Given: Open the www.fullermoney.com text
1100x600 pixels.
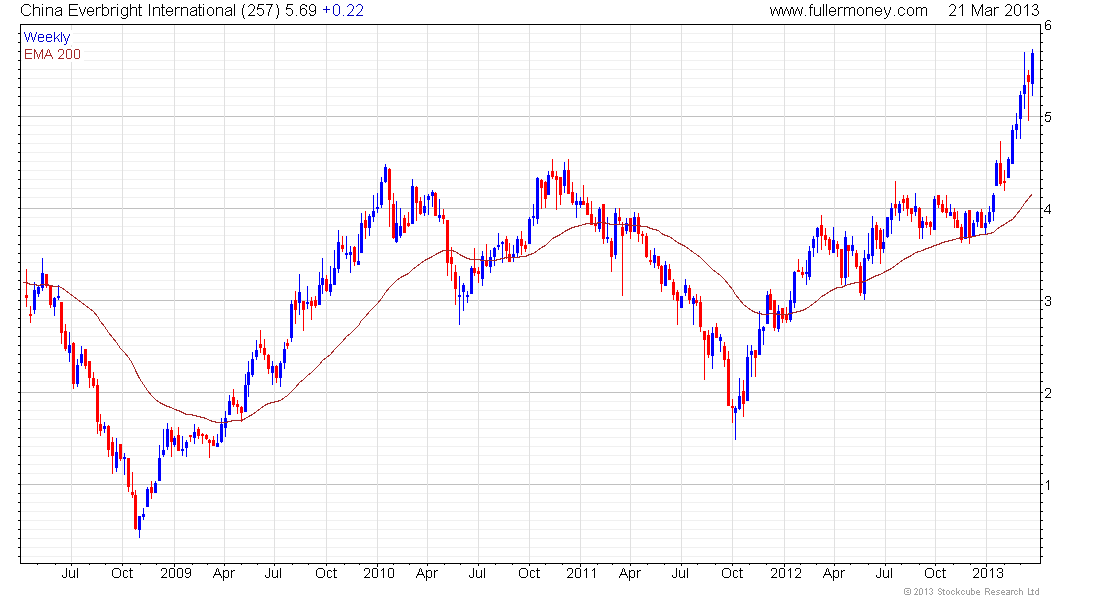Looking at the screenshot, I should pos(848,11).
